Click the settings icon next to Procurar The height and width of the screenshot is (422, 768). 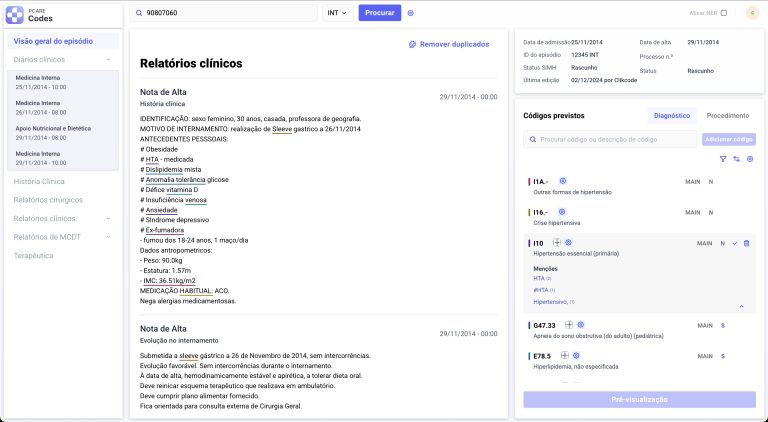click(x=411, y=13)
